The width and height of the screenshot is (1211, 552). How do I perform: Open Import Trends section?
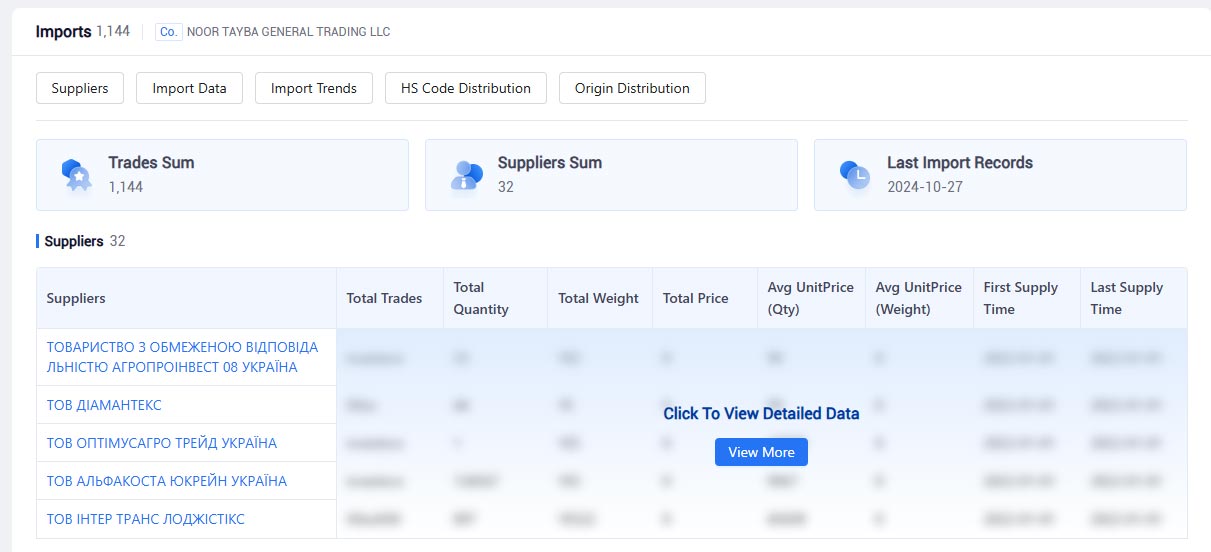click(x=314, y=88)
